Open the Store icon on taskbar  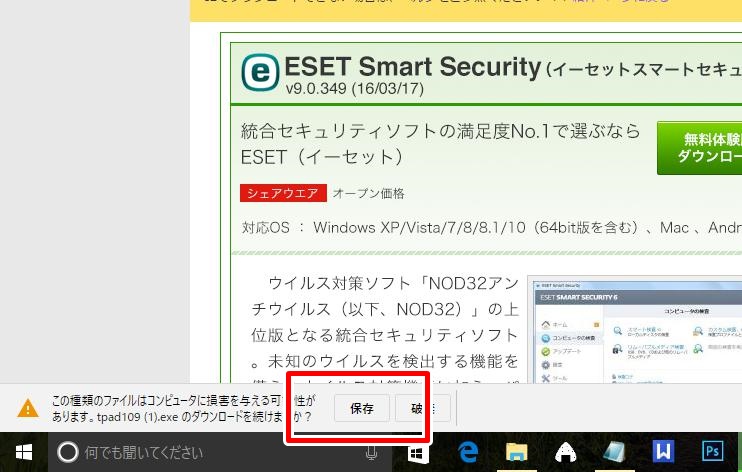418,452
